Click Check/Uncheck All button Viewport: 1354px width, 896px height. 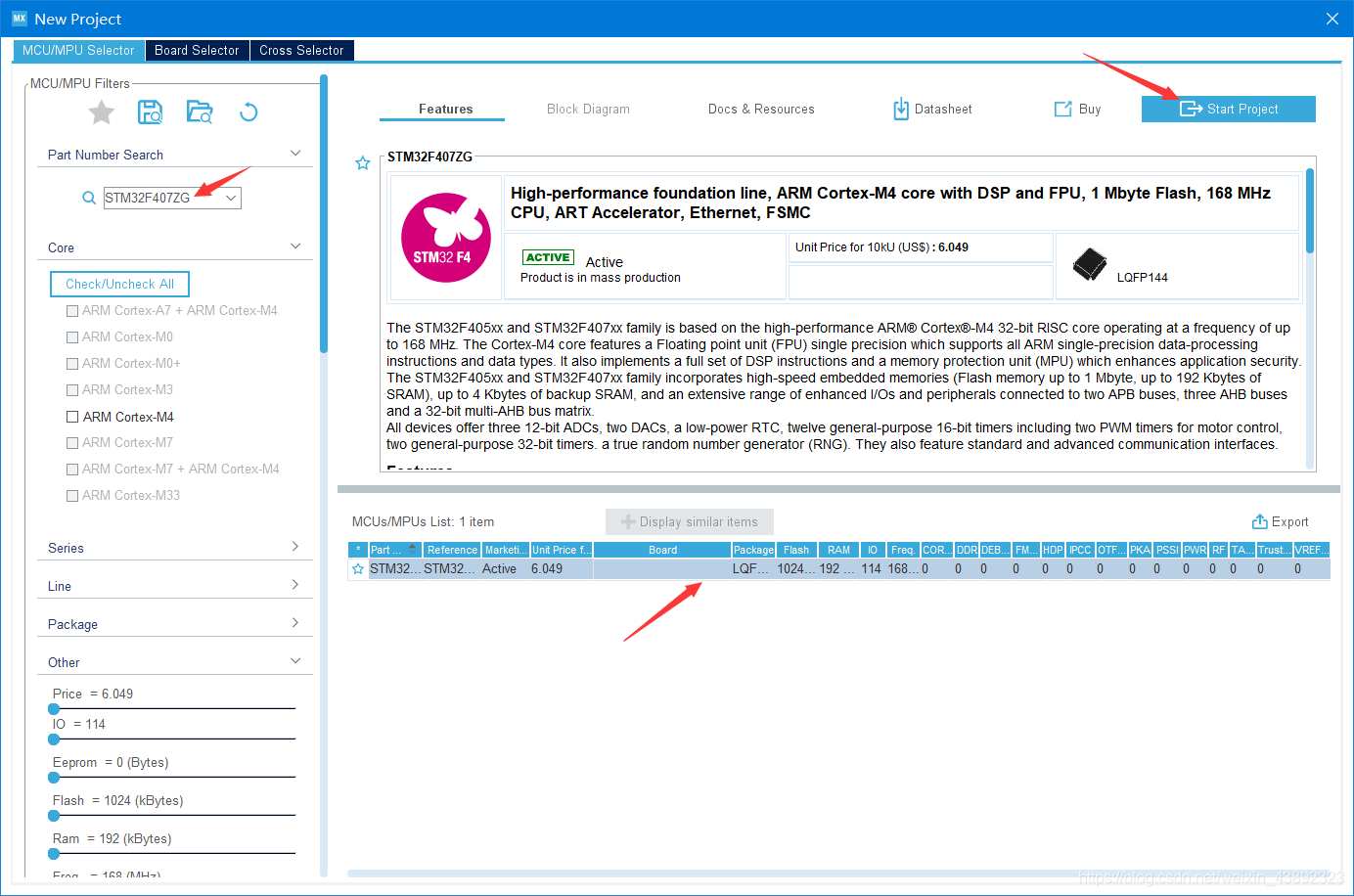tap(119, 284)
